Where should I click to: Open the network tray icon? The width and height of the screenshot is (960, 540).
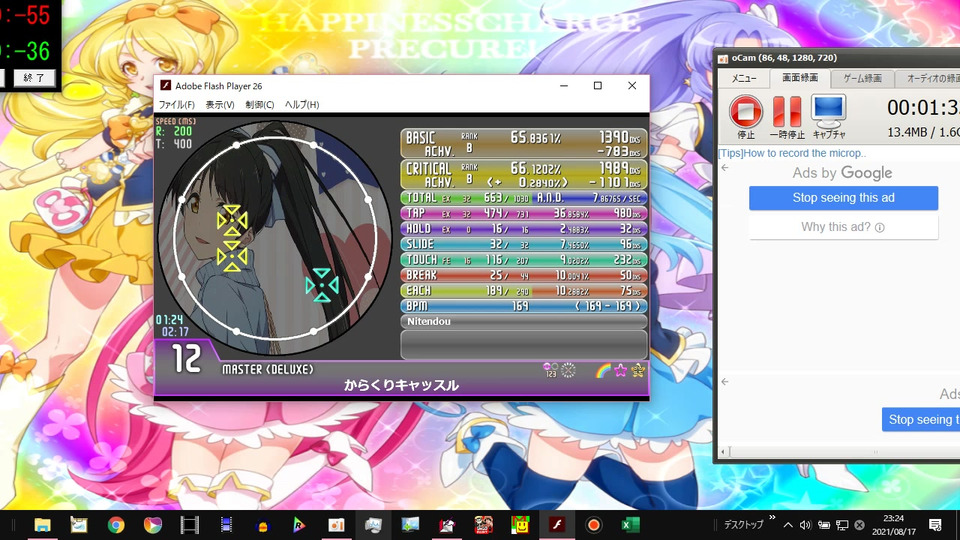coord(842,525)
